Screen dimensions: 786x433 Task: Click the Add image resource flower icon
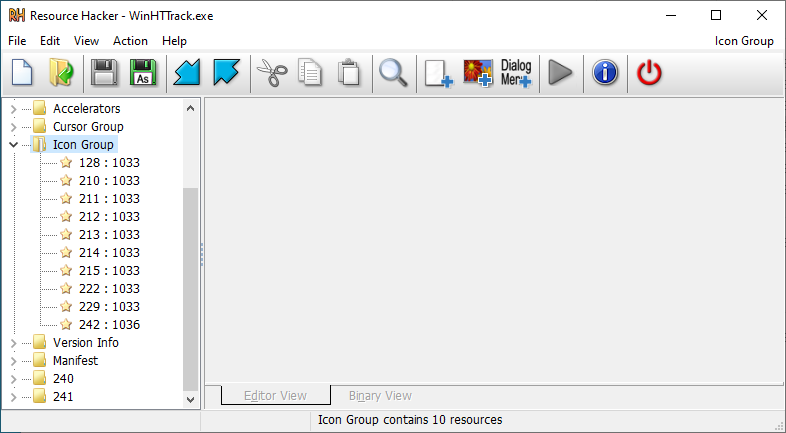(x=477, y=73)
